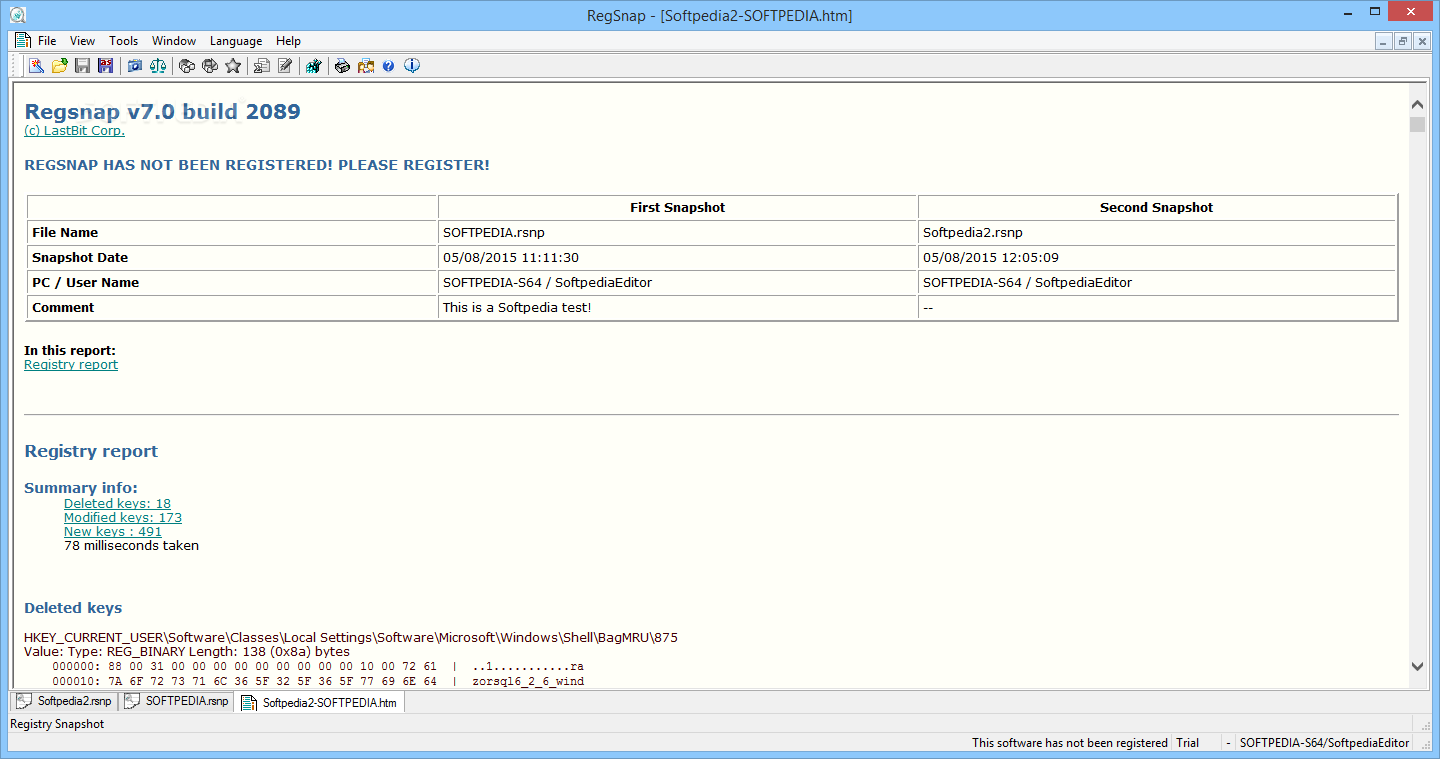Click the blue info bubble icon
Image resolution: width=1440 pixels, height=759 pixels.
[412, 66]
